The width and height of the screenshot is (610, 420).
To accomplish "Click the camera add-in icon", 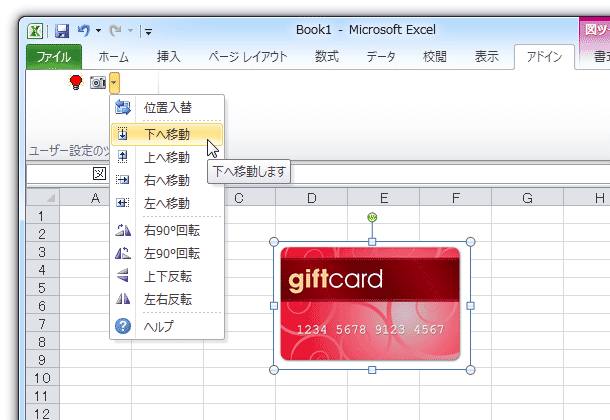I will coord(98,82).
